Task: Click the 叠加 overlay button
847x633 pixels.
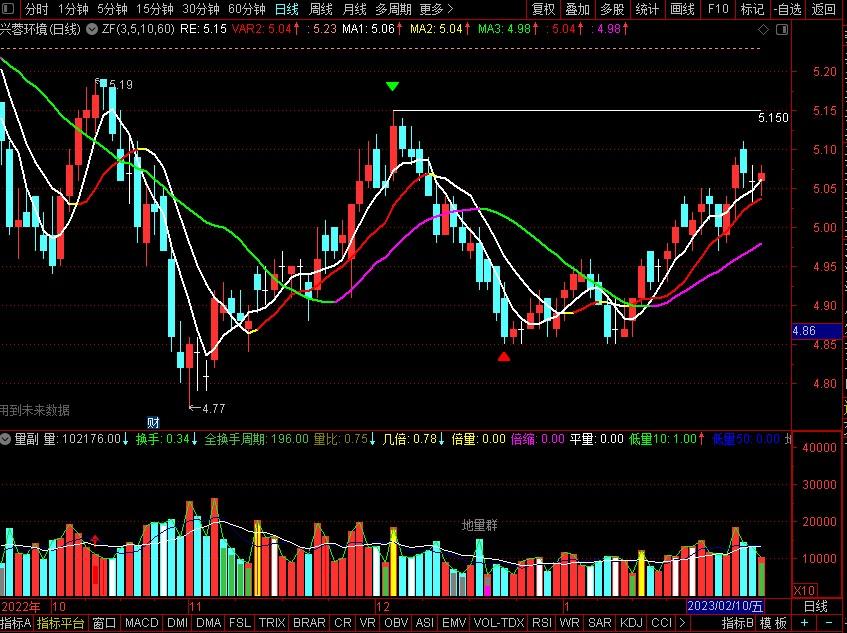Action: [577, 9]
